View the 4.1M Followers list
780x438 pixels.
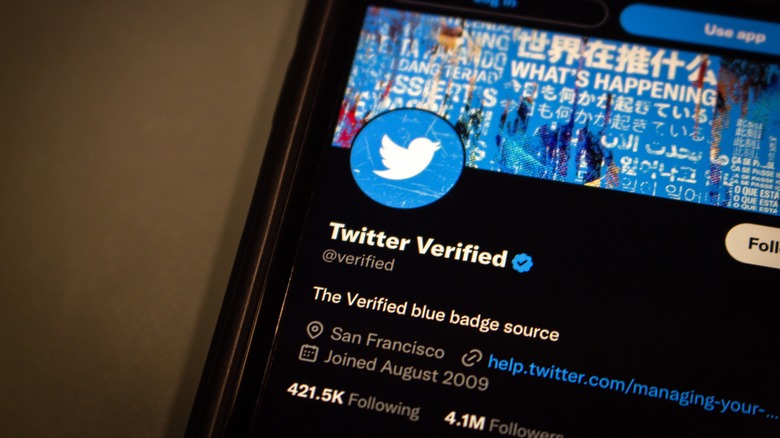pyautogui.click(x=503, y=424)
